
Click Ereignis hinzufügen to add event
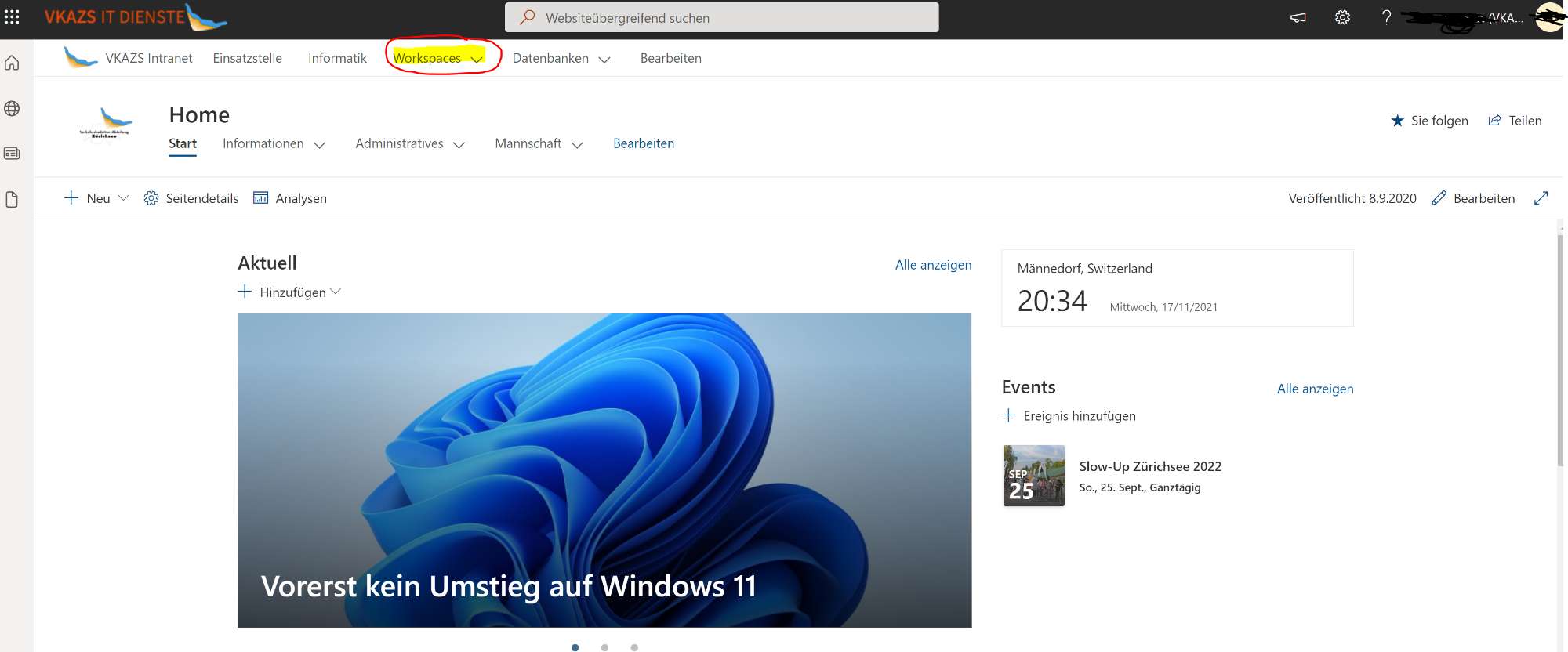(x=1069, y=416)
